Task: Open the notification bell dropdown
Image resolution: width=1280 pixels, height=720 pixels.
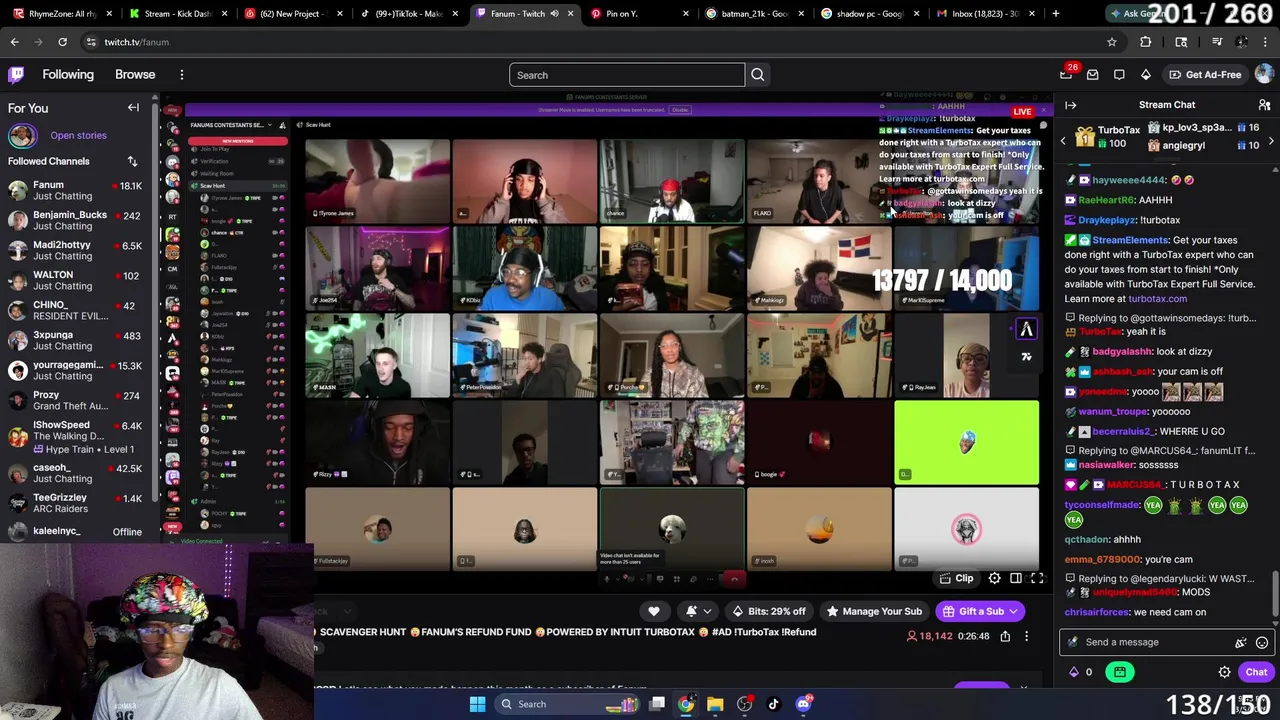Action: 698,611
